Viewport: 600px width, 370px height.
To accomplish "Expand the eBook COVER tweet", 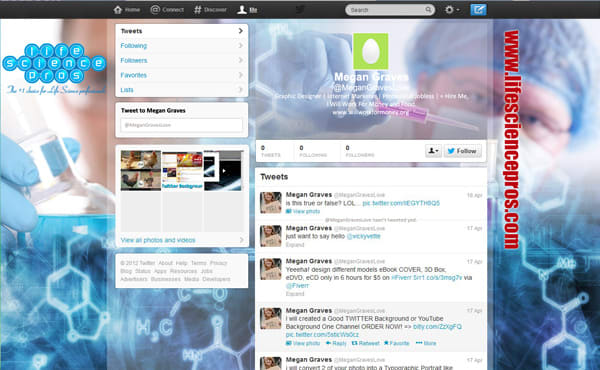I will [x=295, y=294].
